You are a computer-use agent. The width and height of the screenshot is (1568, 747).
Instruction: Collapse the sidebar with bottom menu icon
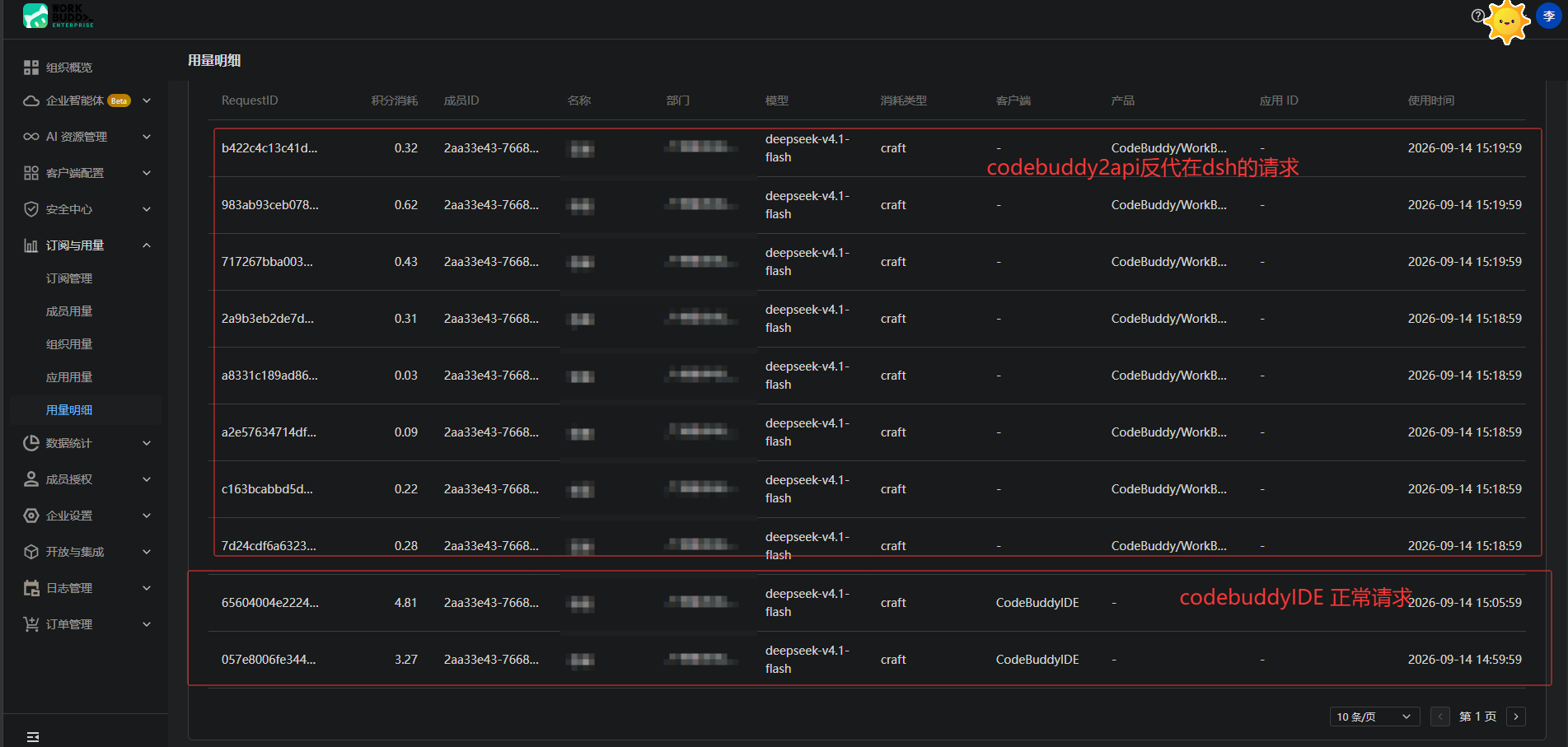point(33,737)
